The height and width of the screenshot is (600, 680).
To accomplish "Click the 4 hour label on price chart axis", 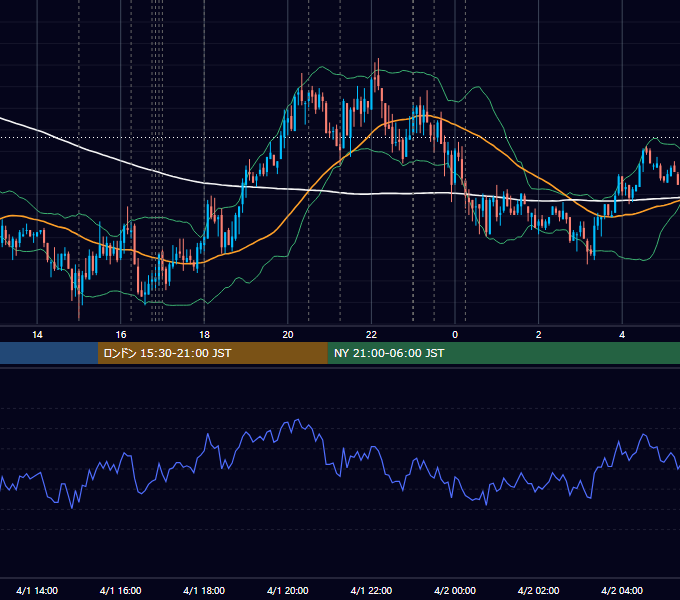I will click(622, 335).
